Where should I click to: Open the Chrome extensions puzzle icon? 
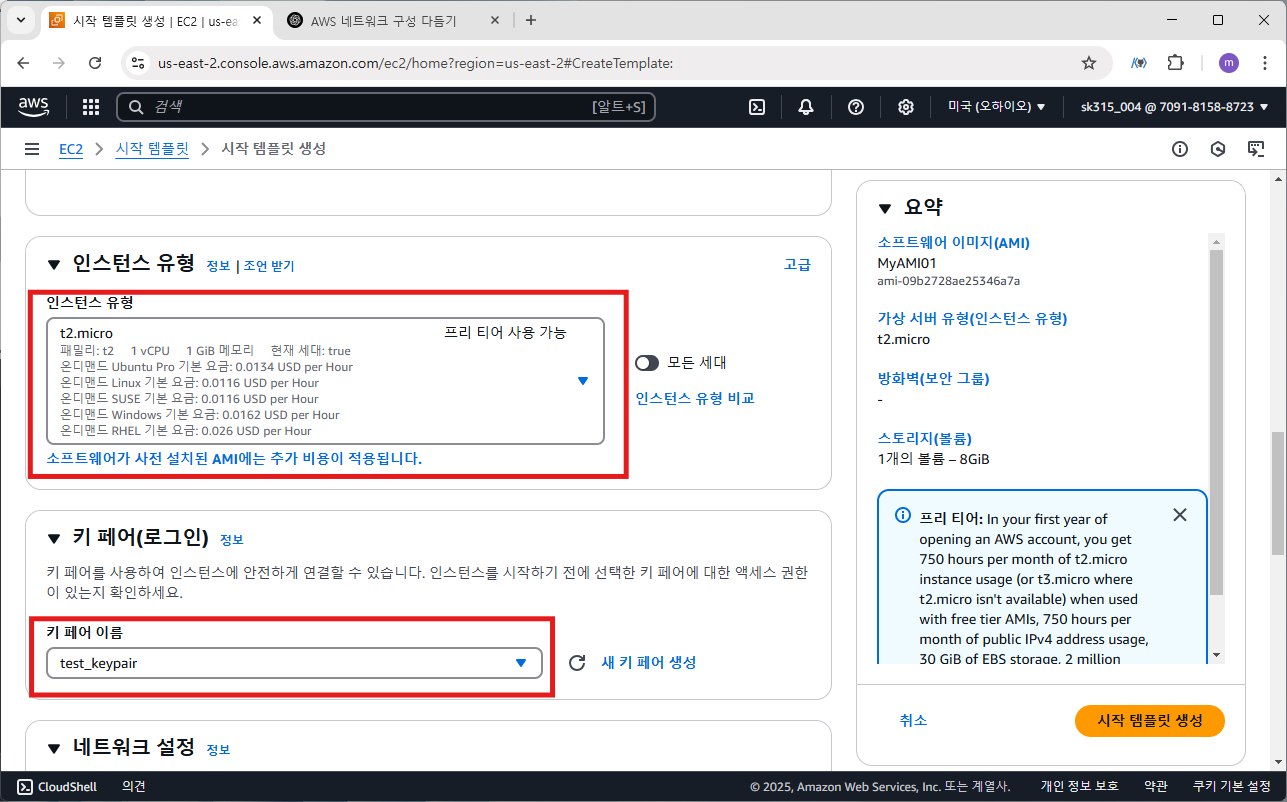1176,63
